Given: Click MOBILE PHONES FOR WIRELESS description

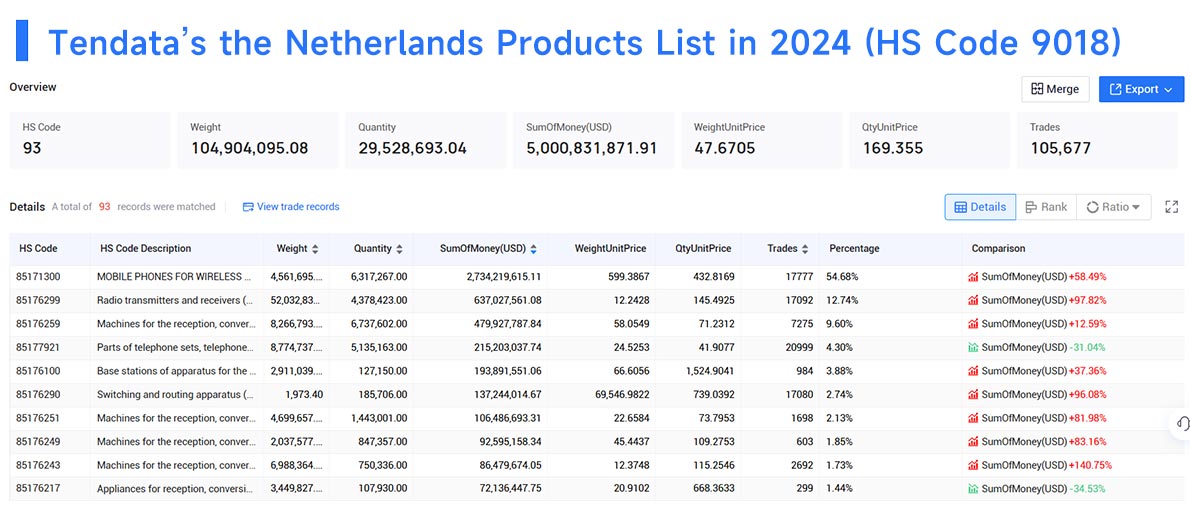Looking at the screenshot, I should click(175, 277).
